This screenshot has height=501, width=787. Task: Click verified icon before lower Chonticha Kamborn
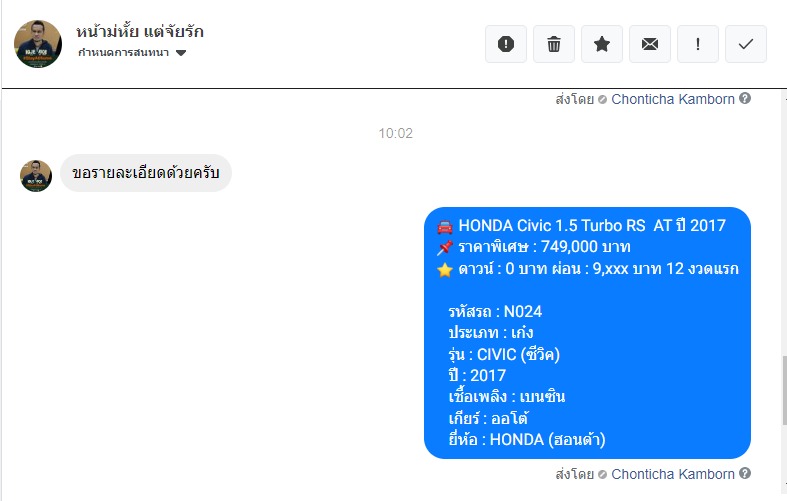coord(602,474)
